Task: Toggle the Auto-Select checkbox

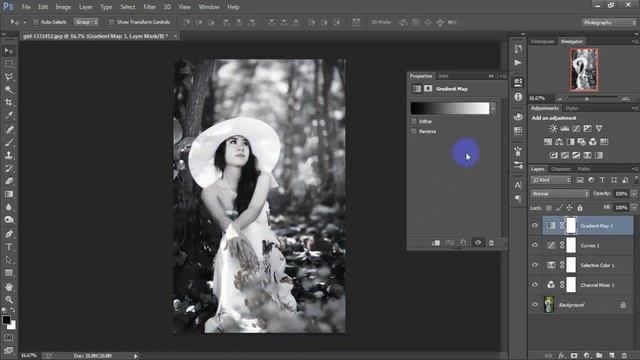Action: [36, 22]
